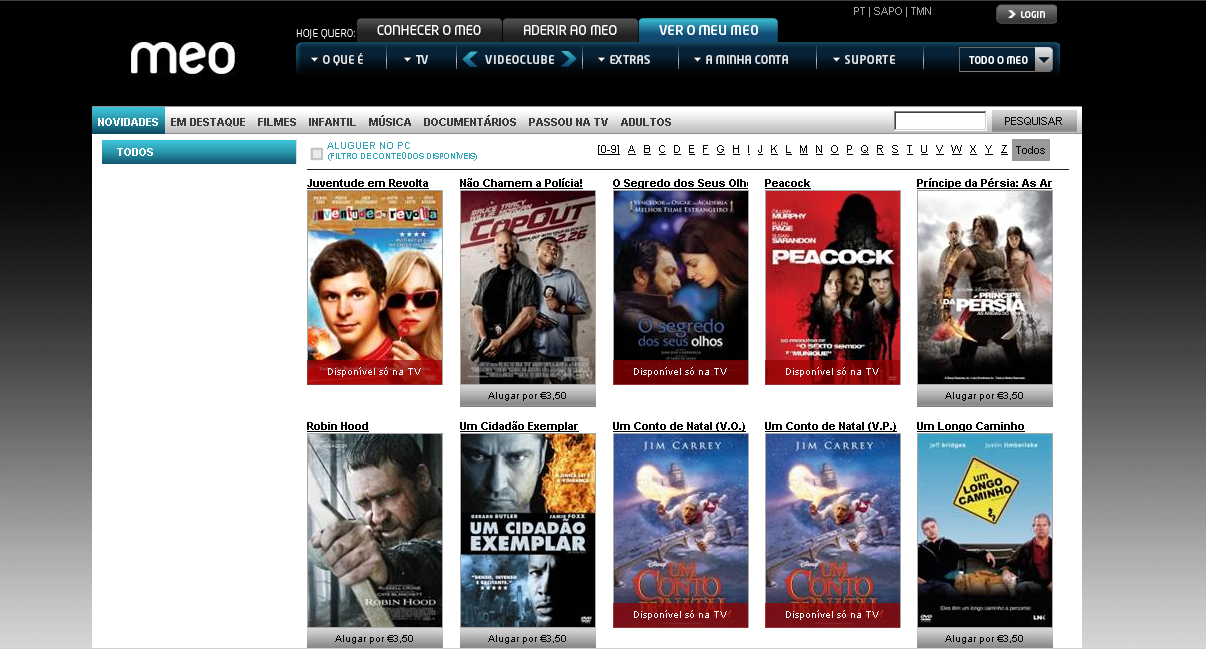Click the Peacock movie poster

832,287
